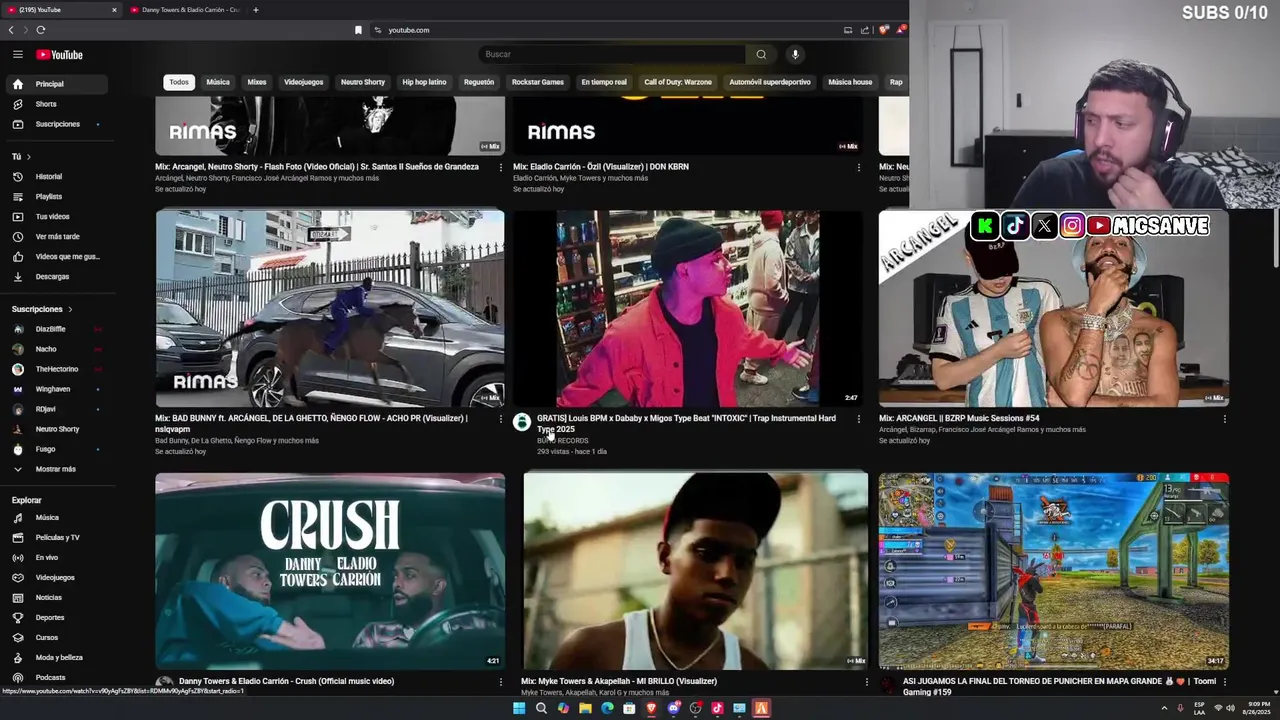Select the Rockstar Games chip
The width and height of the screenshot is (1280, 720).
[538, 82]
